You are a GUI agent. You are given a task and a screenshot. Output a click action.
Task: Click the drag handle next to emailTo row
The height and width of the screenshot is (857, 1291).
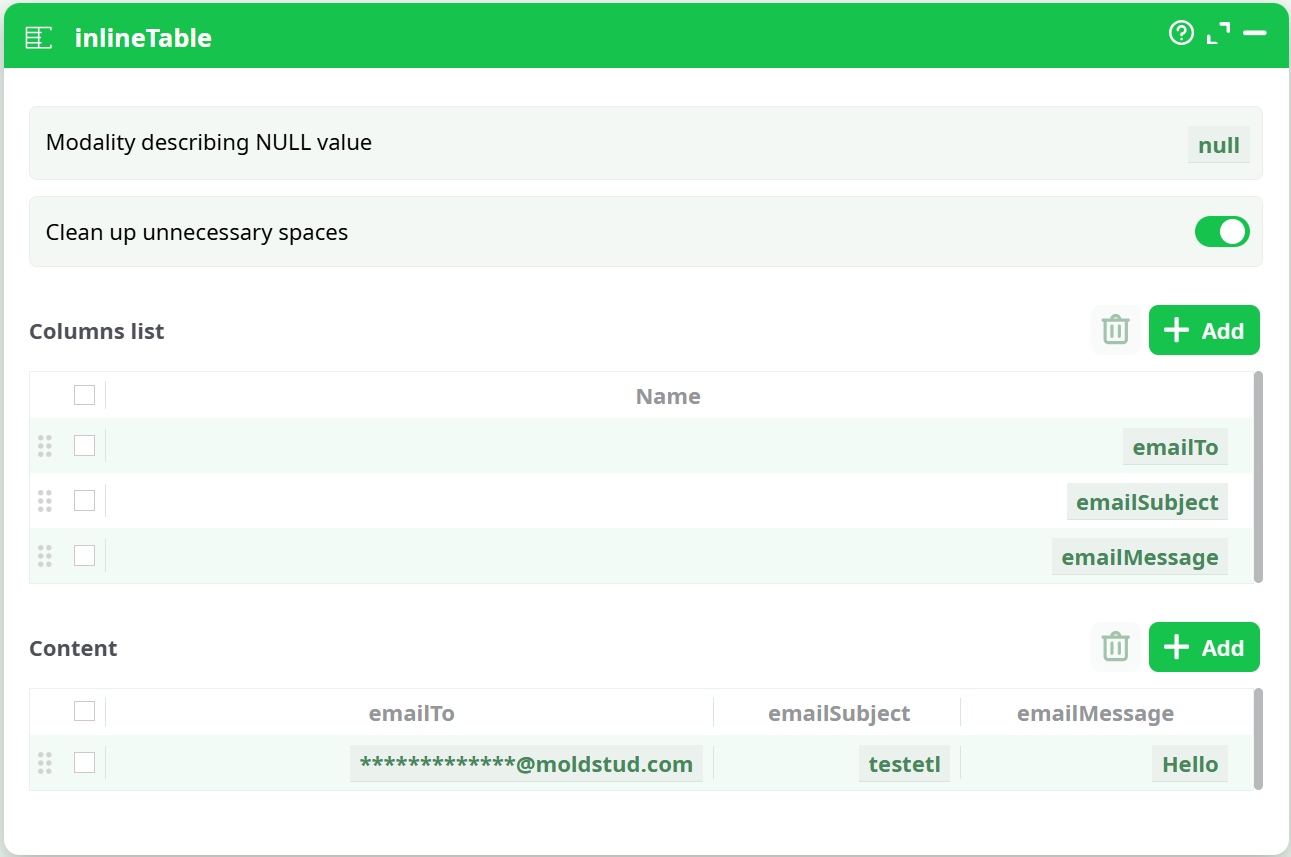pos(44,447)
